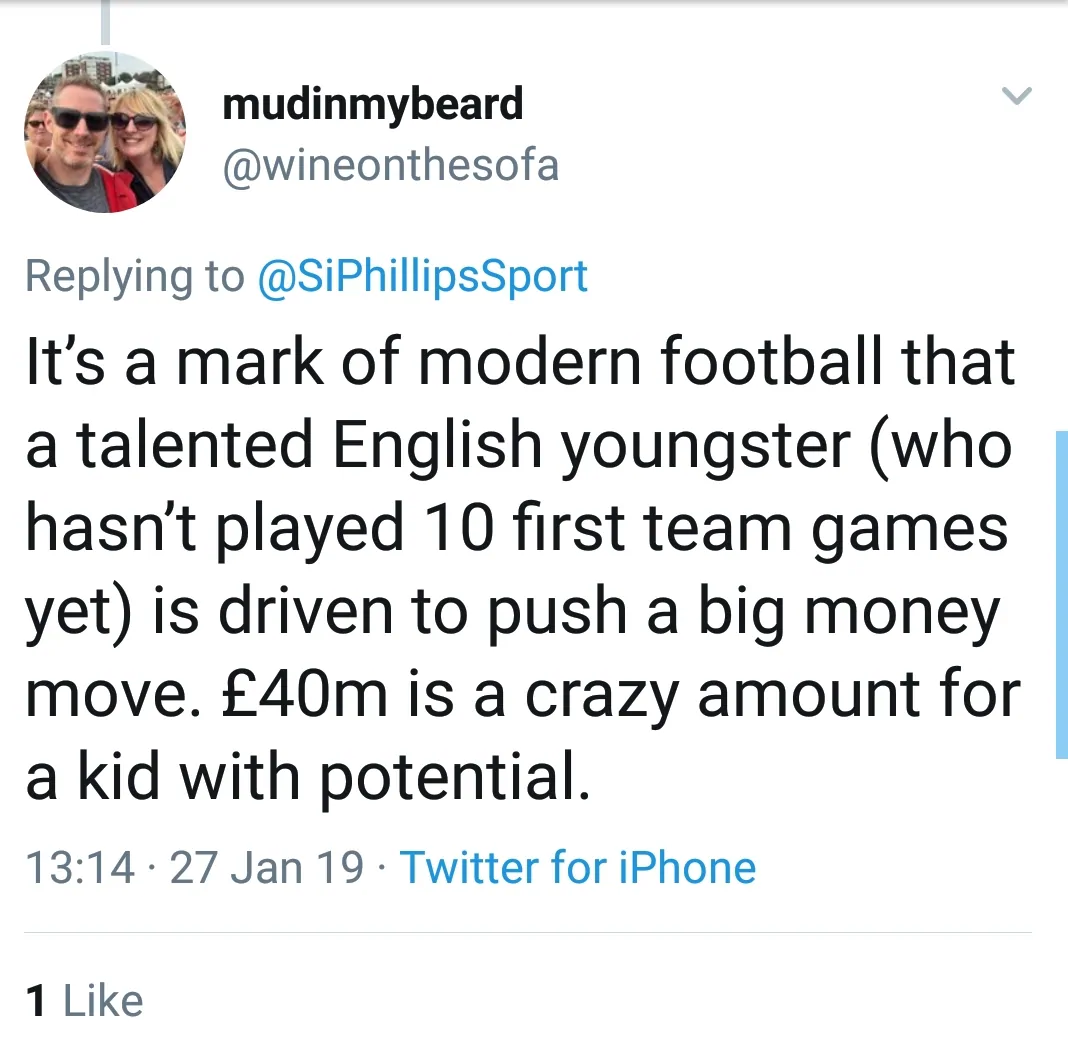1068x1040 pixels.
Task: Click the 'Replying to' label text
Action: 134,276
